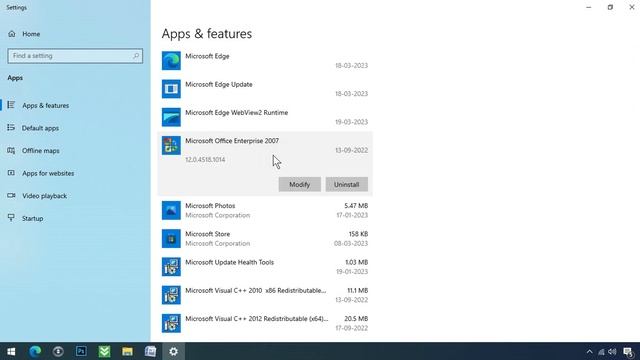
Task: Open the green arrow app on taskbar
Action: tap(104, 351)
